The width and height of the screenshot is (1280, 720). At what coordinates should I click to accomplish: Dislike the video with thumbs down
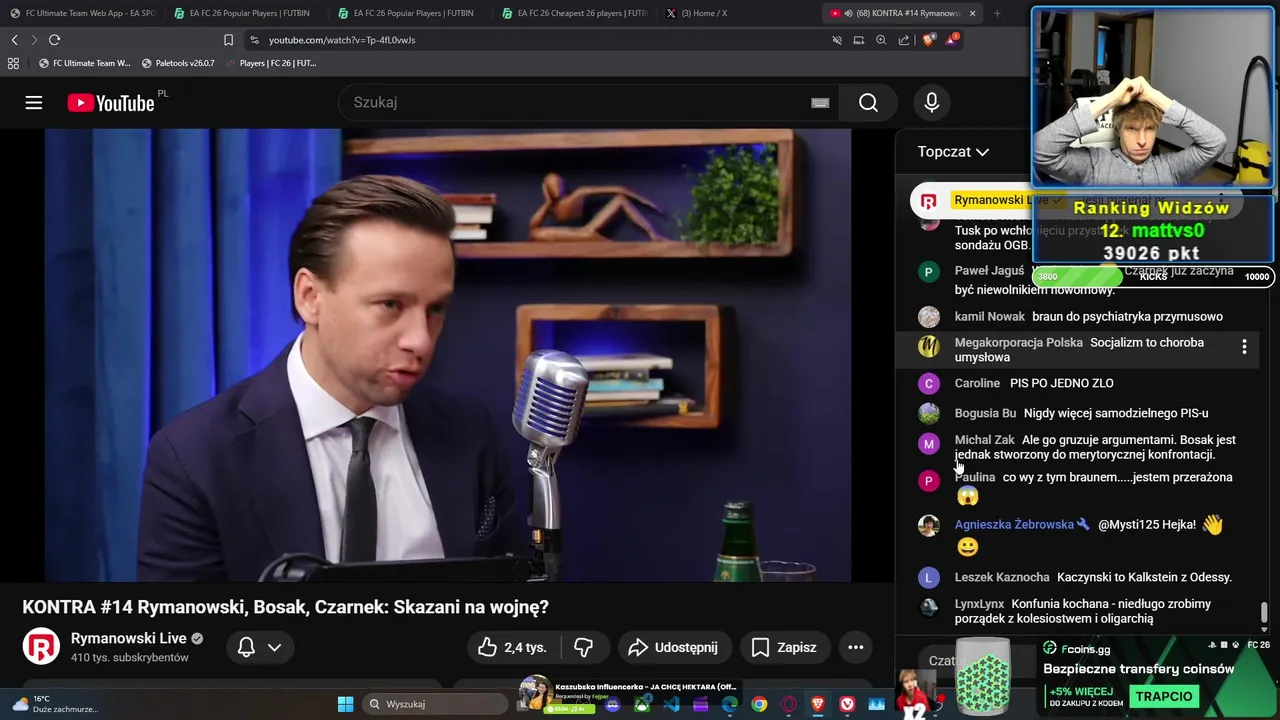(x=584, y=647)
